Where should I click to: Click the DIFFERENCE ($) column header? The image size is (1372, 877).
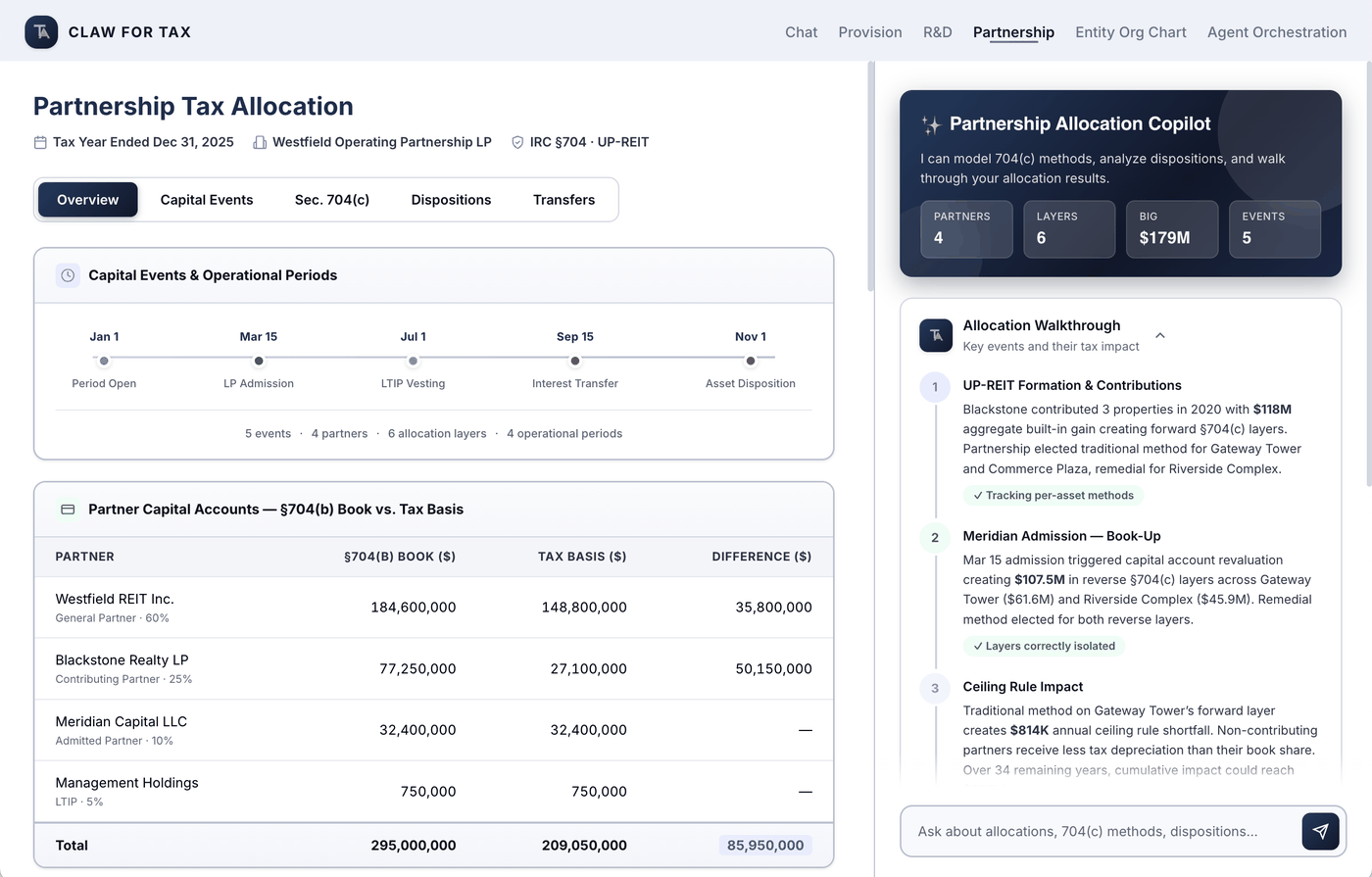[x=761, y=557]
